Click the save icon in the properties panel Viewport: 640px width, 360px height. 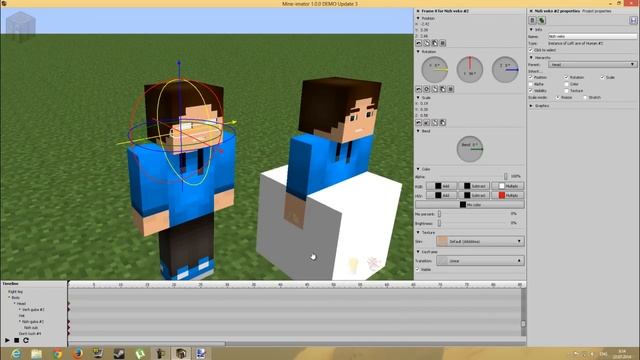(x=633, y=20)
